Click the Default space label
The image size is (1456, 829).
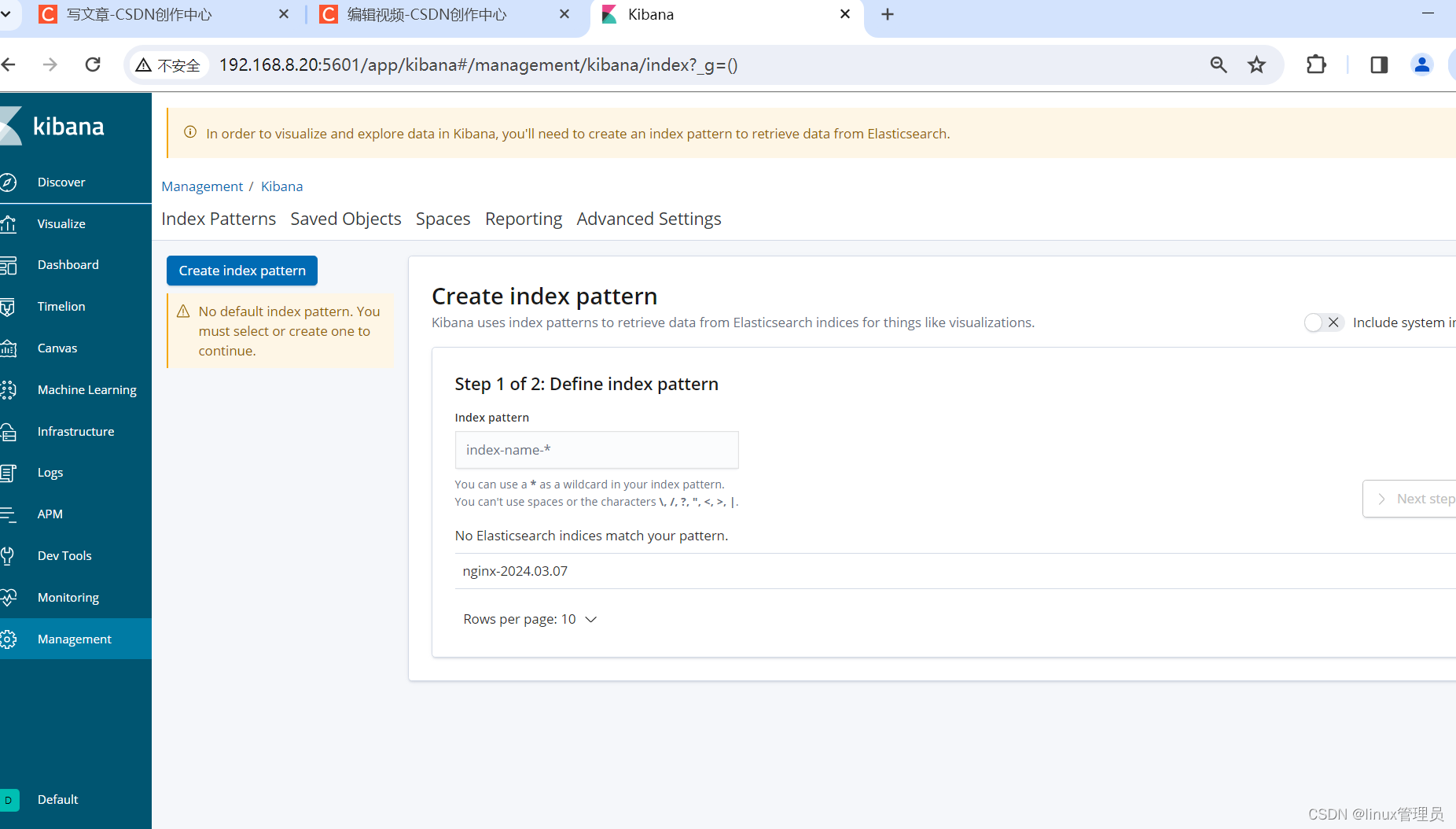58,800
